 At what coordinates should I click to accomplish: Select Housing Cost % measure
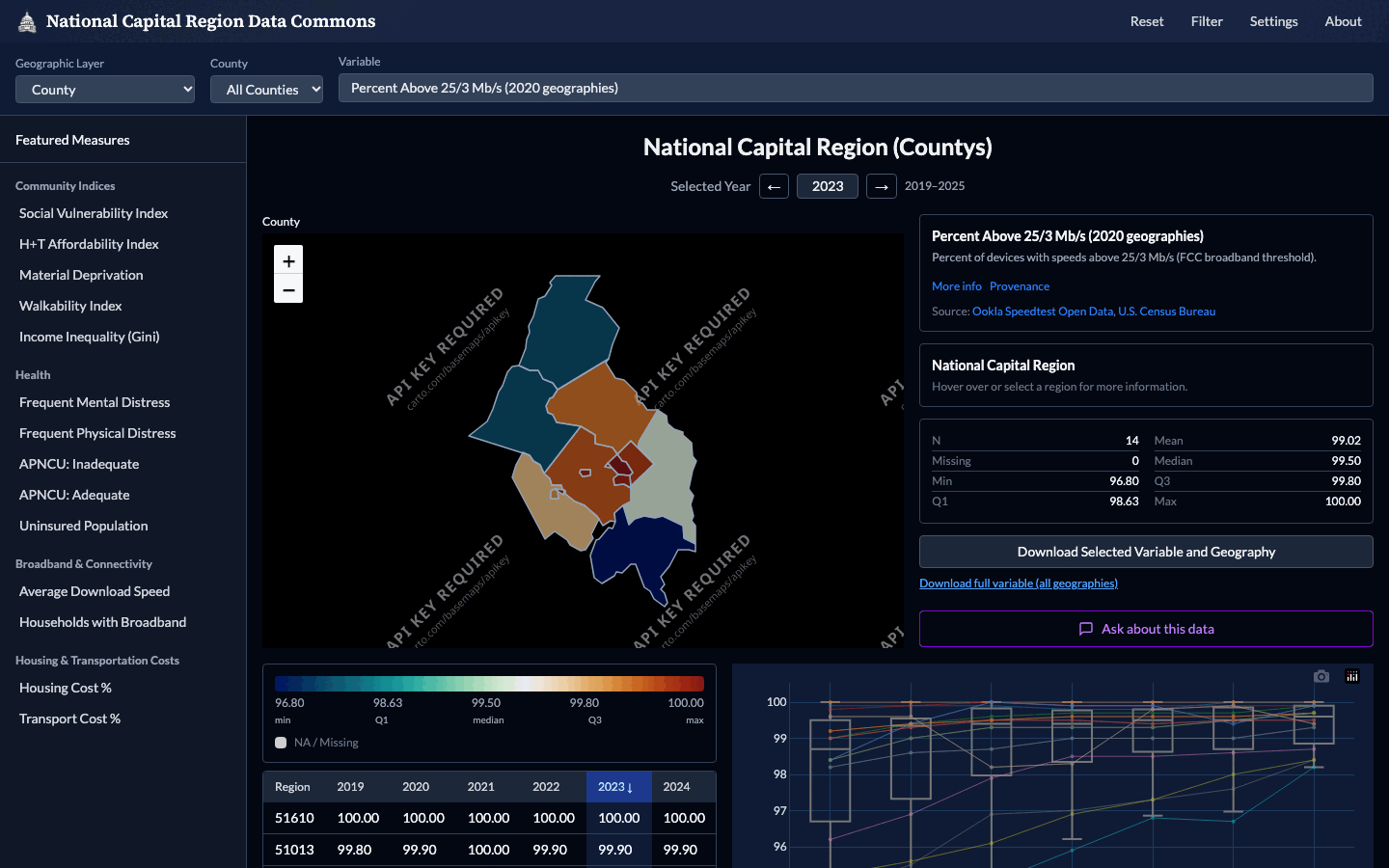66,688
